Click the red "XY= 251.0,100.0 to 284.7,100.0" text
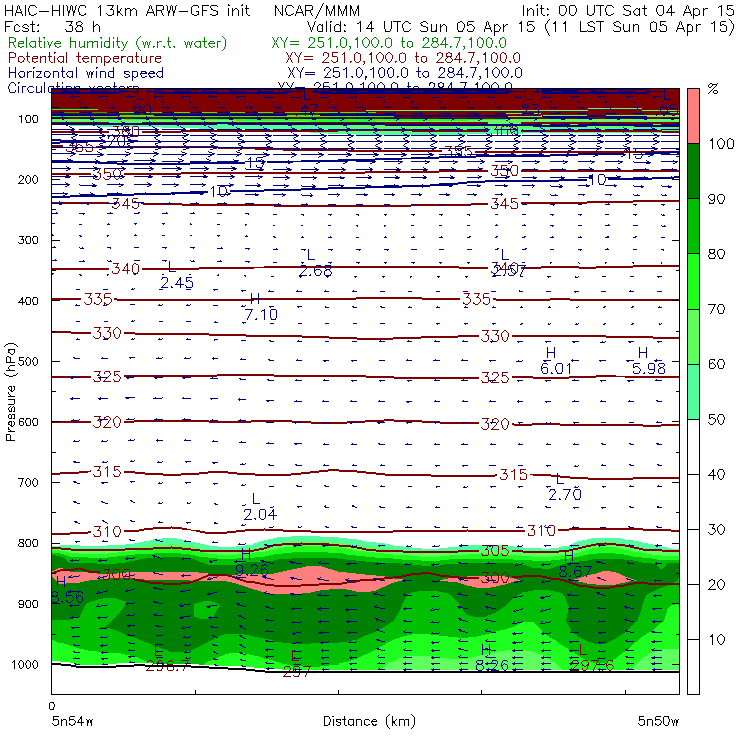 click(403, 58)
